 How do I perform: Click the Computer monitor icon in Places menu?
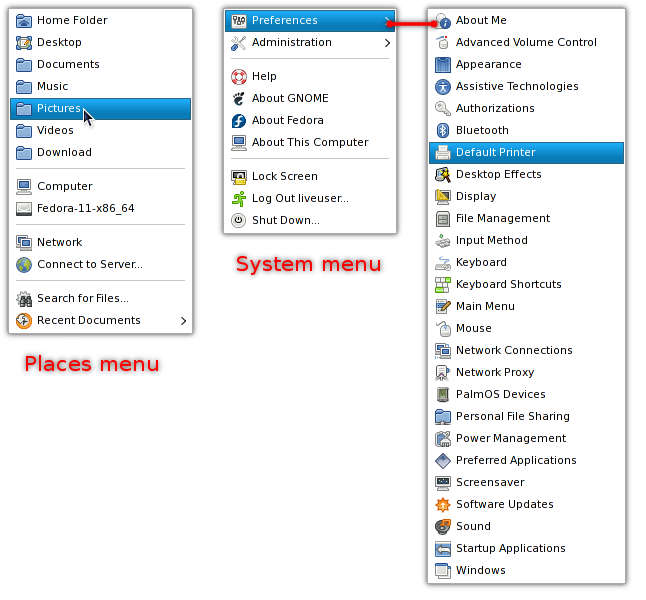pos(24,186)
